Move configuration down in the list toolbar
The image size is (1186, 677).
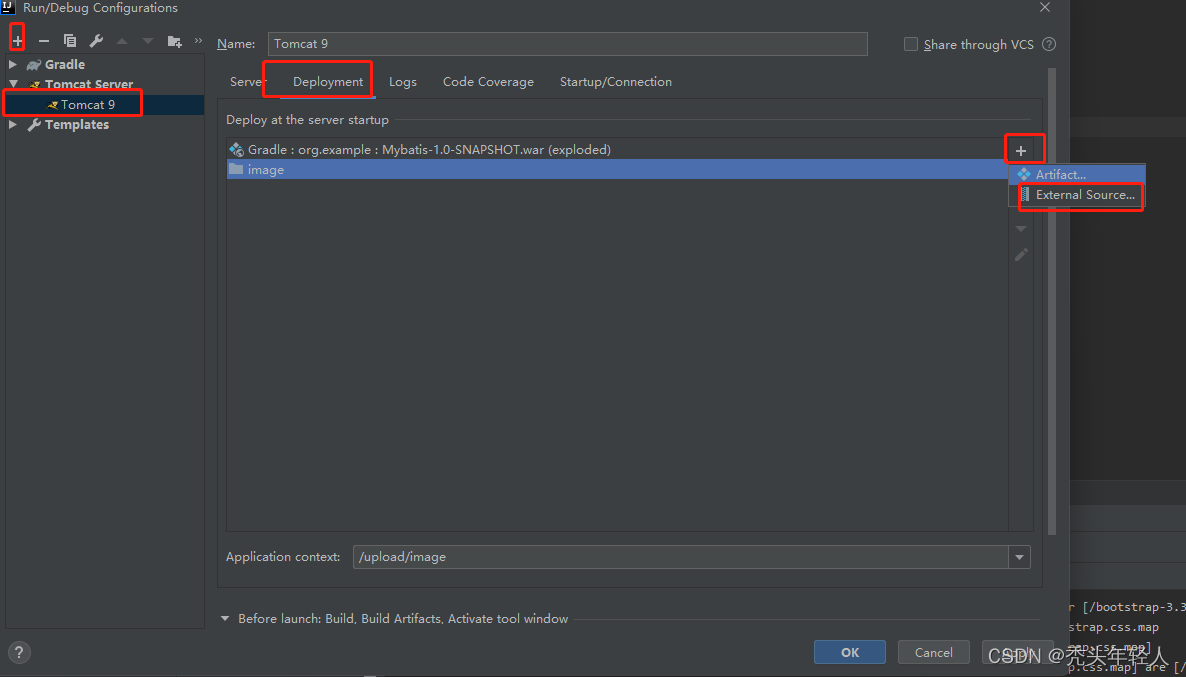point(148,41)
